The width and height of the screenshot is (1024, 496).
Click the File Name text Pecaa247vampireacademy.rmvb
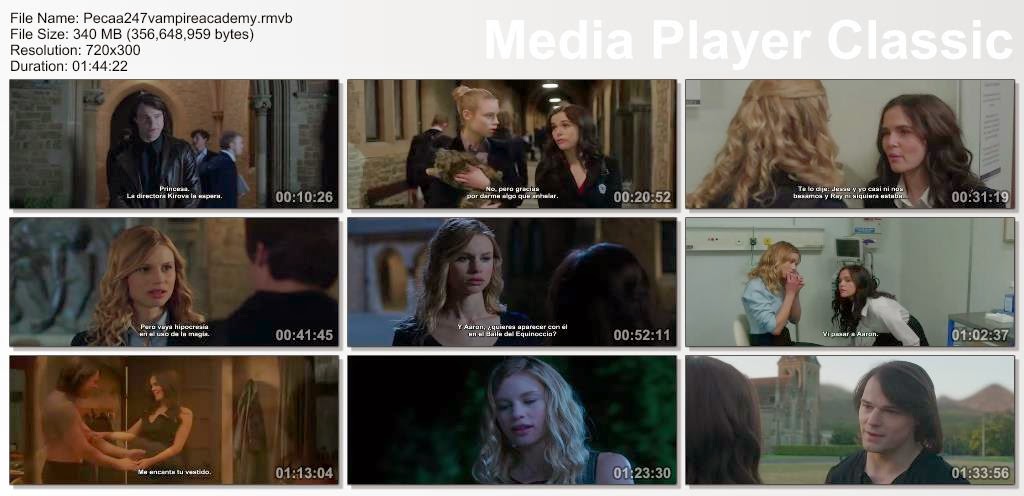(188, 18)
